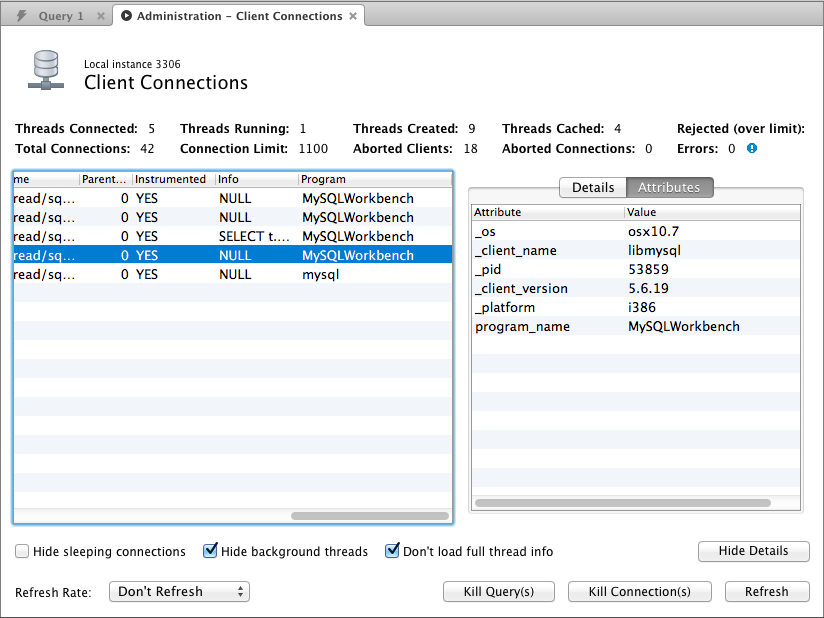Select the Attributes tab

click(669, 187)
